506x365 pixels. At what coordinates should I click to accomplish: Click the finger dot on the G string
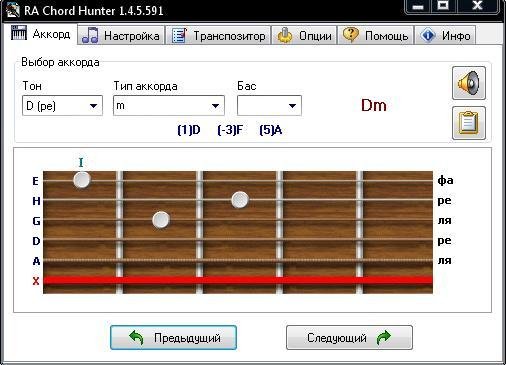coord(161,220)
